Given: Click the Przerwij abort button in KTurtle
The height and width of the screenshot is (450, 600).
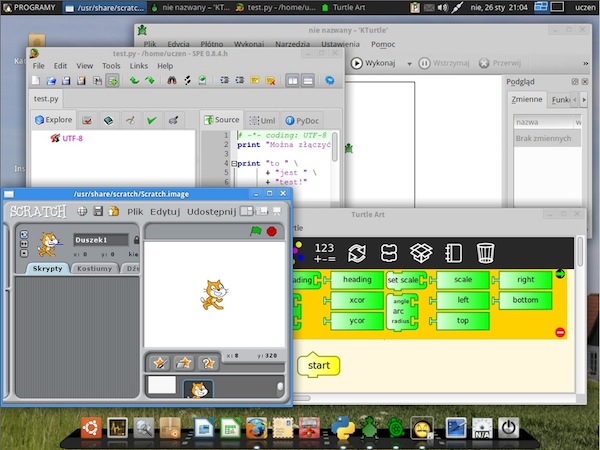Looking at the screenshot, I should 500,63.
